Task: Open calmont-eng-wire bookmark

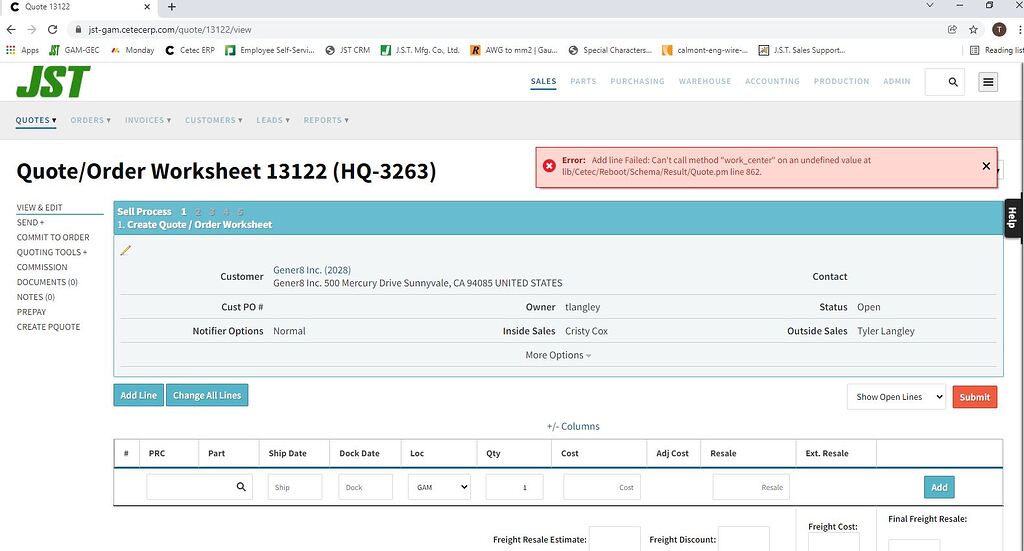Action: (705, 50)
